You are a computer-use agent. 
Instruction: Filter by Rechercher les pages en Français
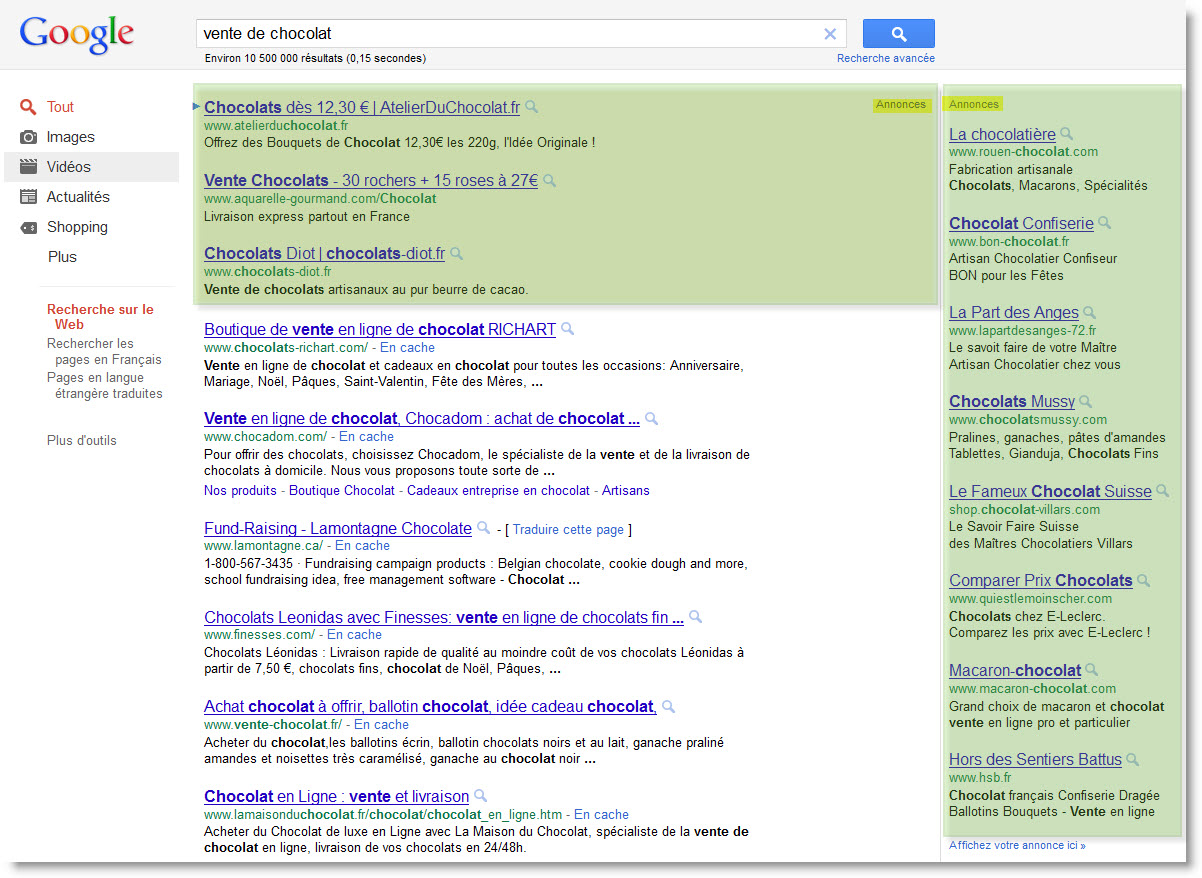tap(104, 351)
